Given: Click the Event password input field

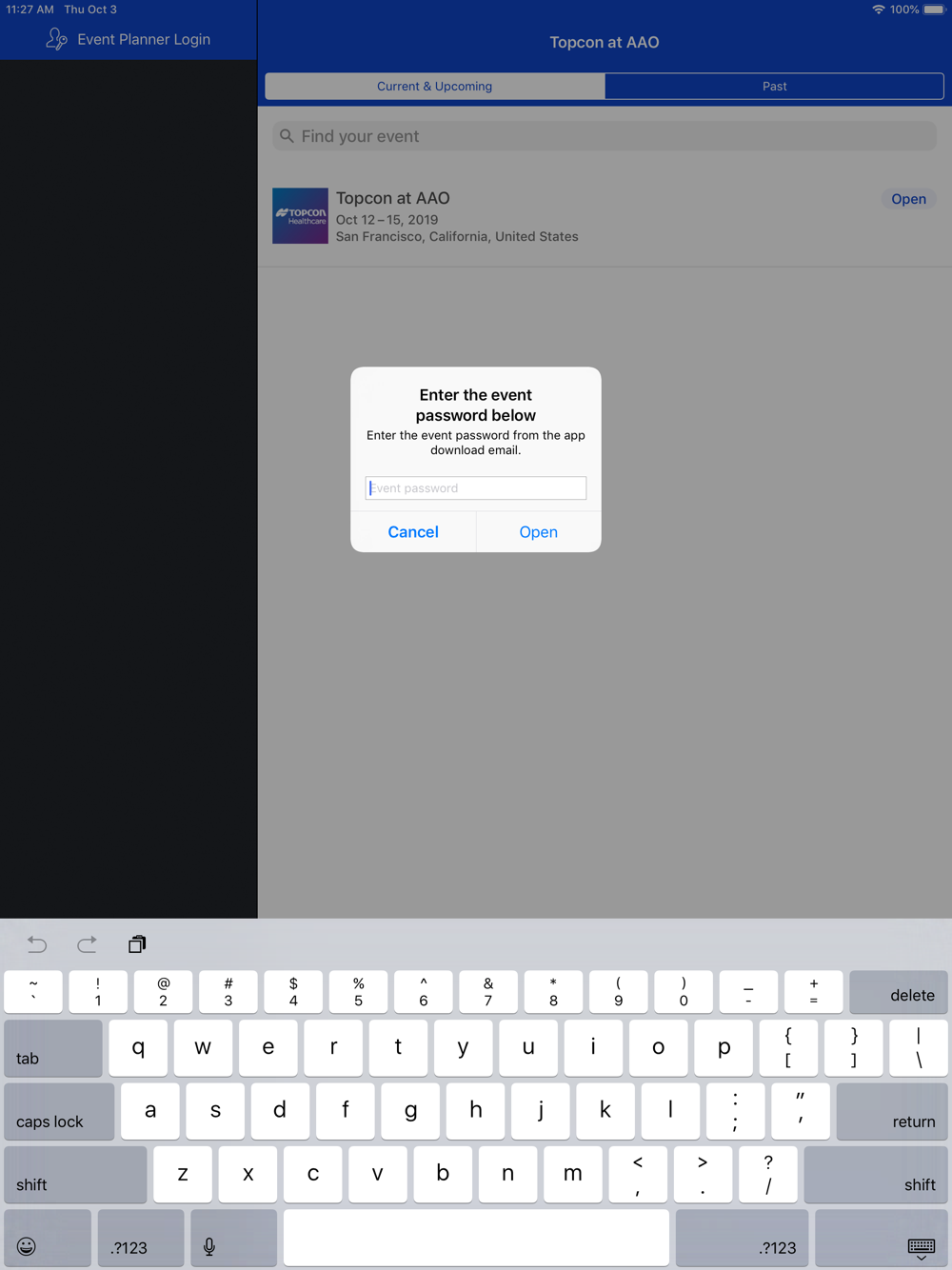Looking at the screenshot, I should (x=476, y=487).
